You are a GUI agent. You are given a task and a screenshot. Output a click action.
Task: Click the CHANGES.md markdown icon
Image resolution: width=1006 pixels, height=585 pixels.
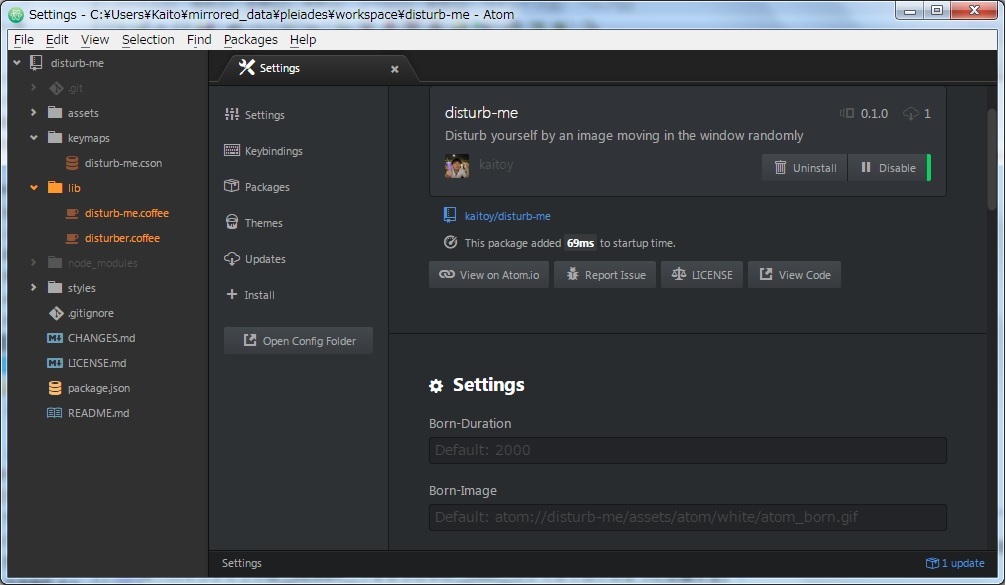[55, 338]
